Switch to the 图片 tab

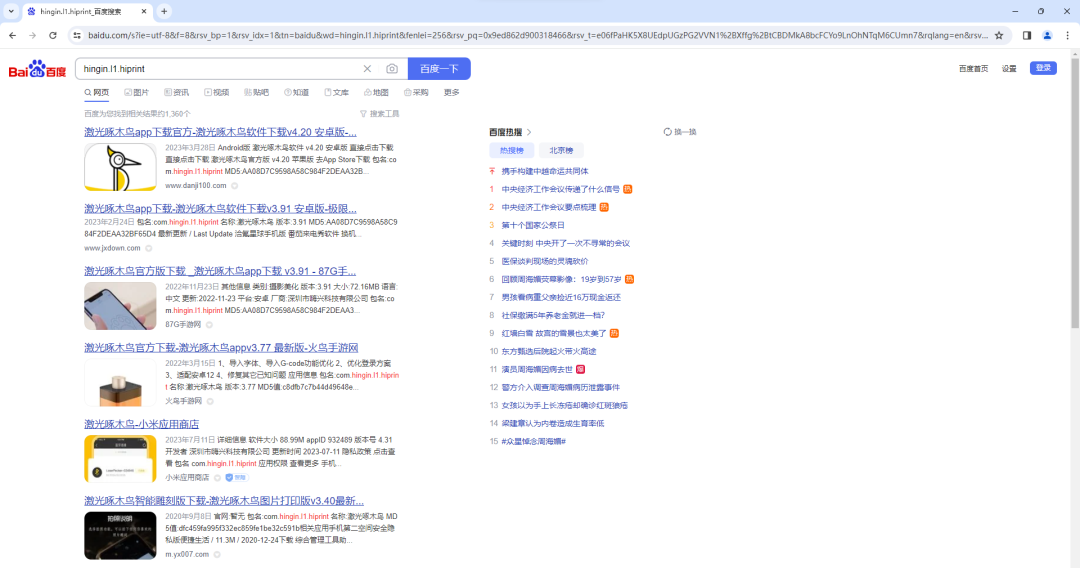click(136, 92)
